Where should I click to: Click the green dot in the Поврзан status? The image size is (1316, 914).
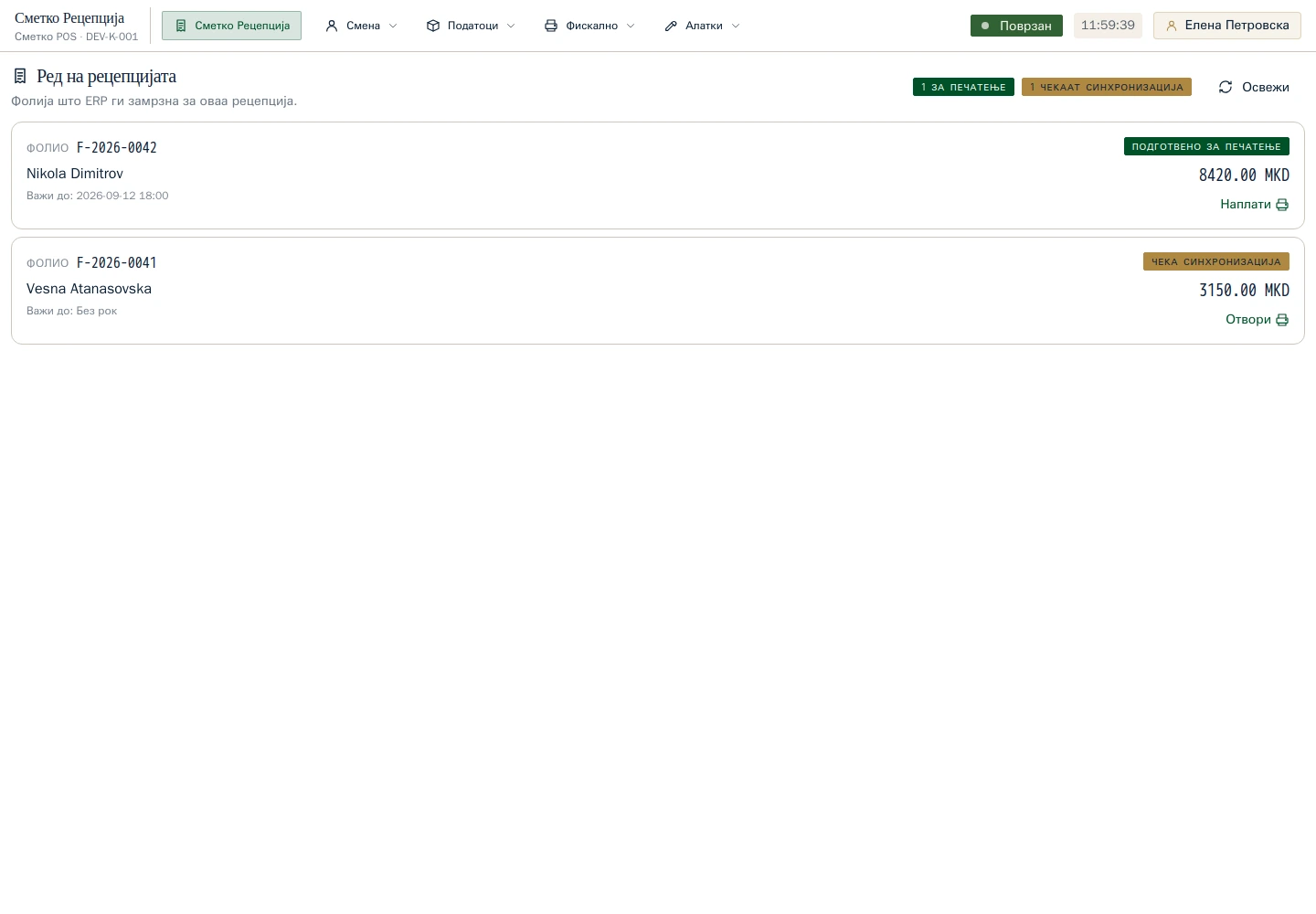coord(985,26)
